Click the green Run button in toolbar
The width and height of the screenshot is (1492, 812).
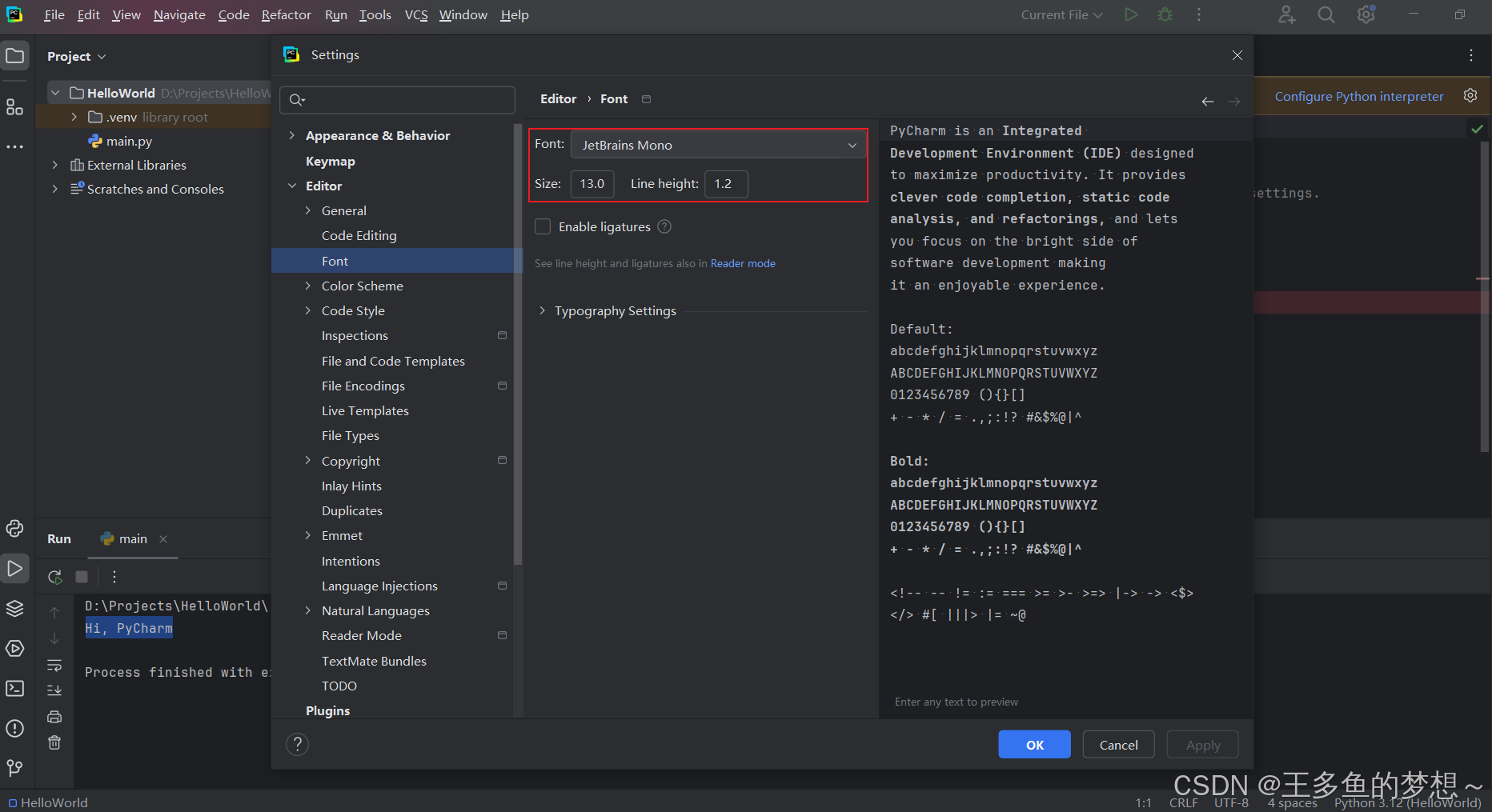(1131, 14)
